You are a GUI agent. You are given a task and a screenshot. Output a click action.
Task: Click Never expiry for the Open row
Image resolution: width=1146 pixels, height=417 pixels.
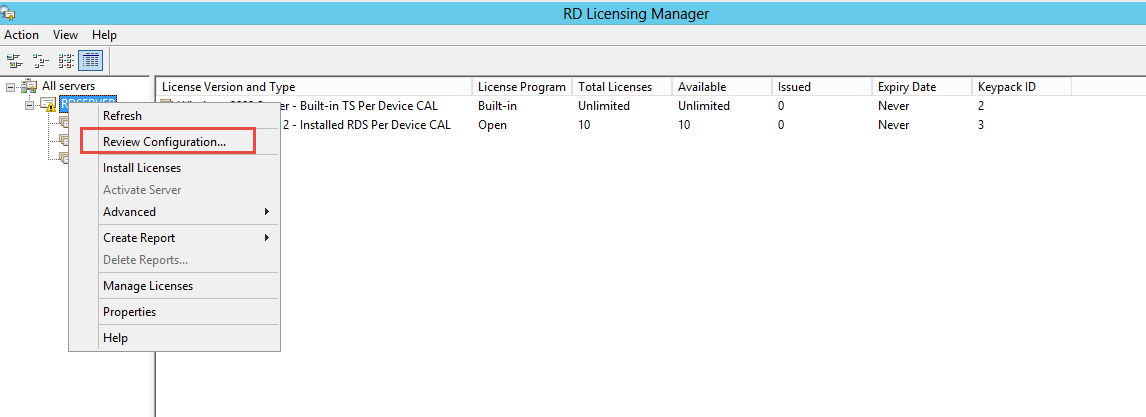coord(894,125)
